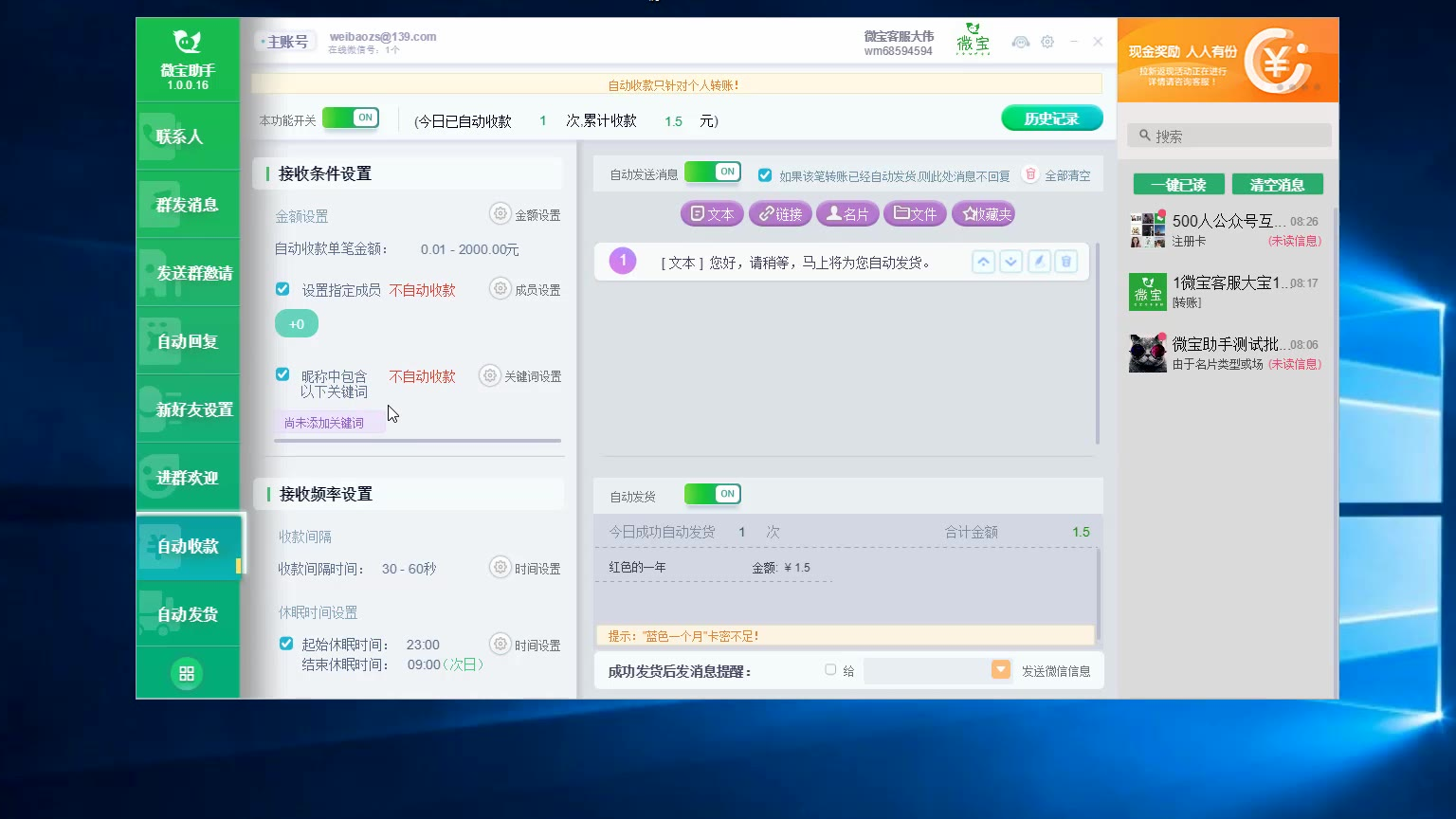Uncheck 如果该笔转账已经自动发货 checkbox
The width and height of the screenshot is (1456, 819).
click(x=765, y=175)
